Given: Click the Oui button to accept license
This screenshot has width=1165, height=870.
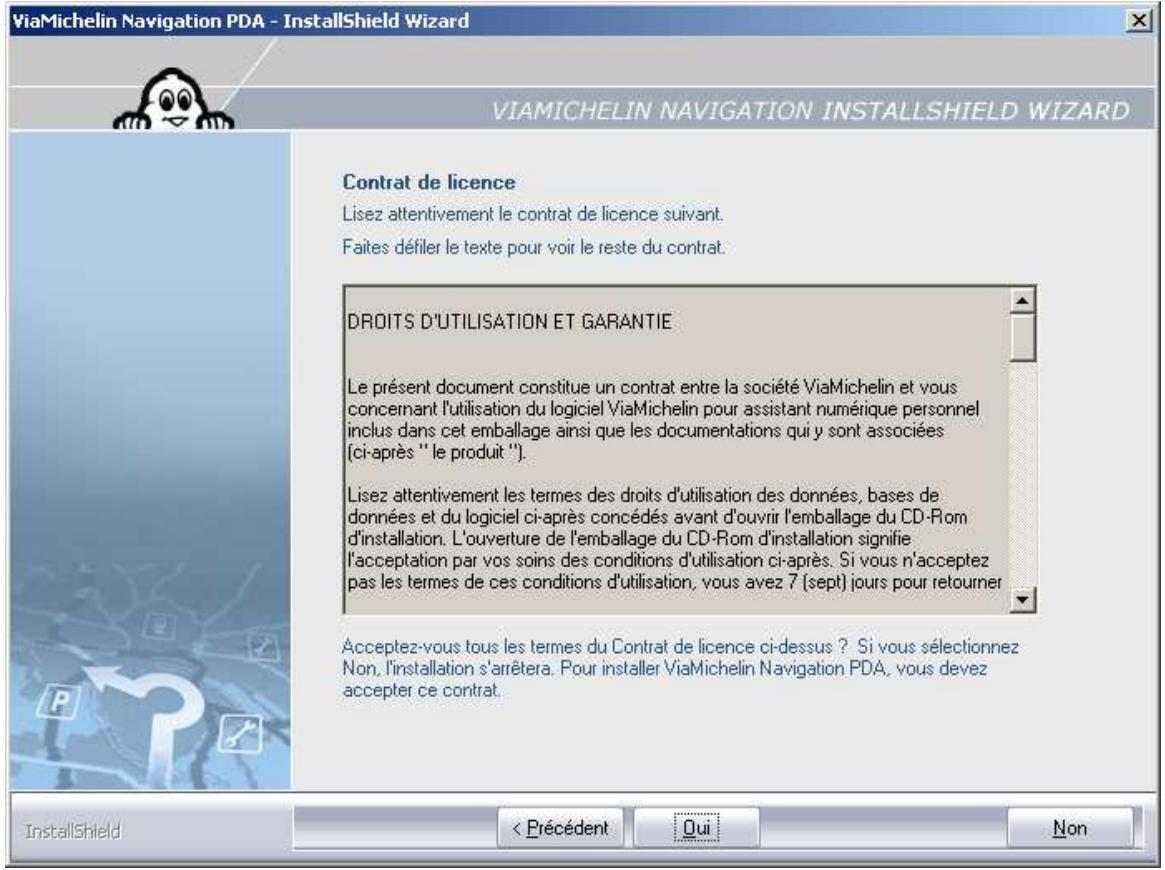Looking at the screenshot, I should tap(696, 828).
